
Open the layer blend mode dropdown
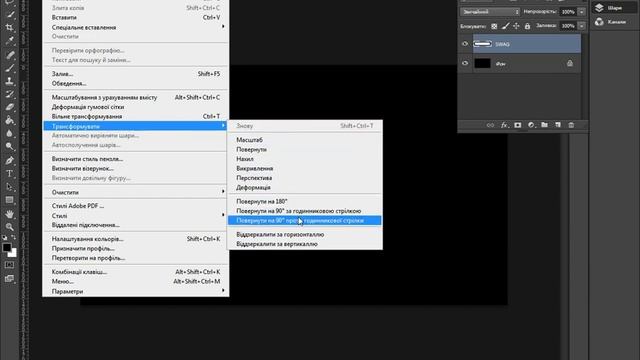pyautogui.click(x=490, y=12)
